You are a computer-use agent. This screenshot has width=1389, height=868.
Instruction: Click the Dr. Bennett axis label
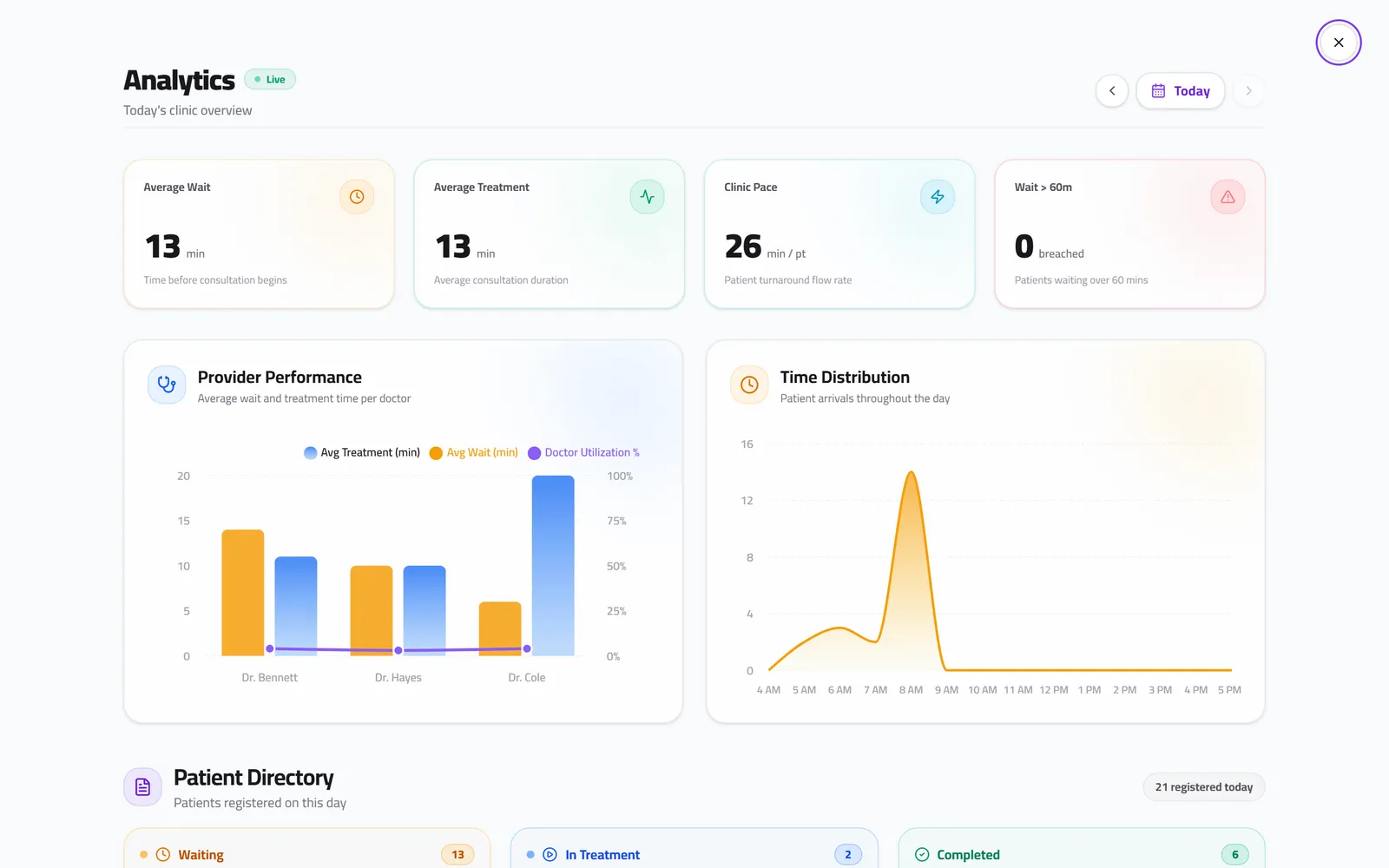click(x=270, y=678)
